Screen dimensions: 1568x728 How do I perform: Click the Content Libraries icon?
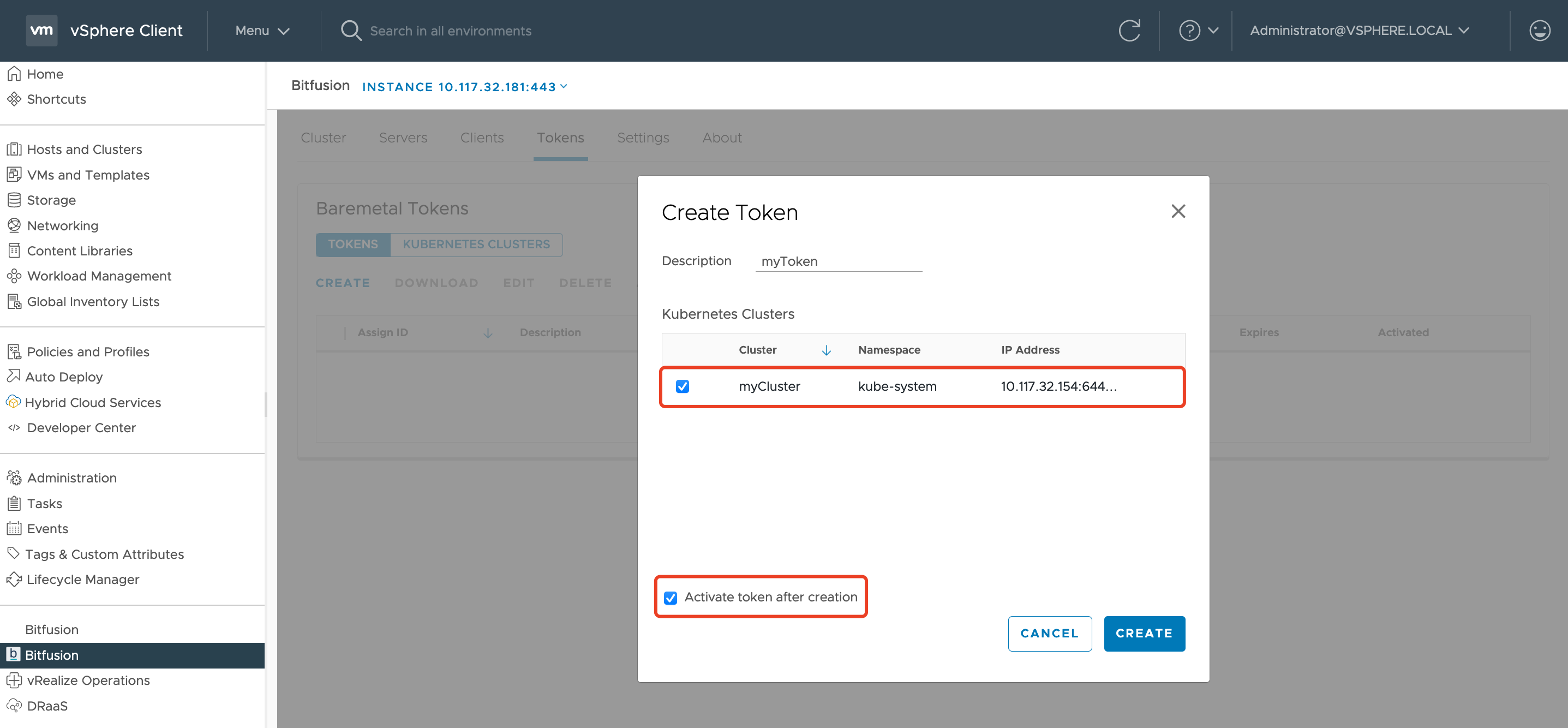(x=14, y=250)
